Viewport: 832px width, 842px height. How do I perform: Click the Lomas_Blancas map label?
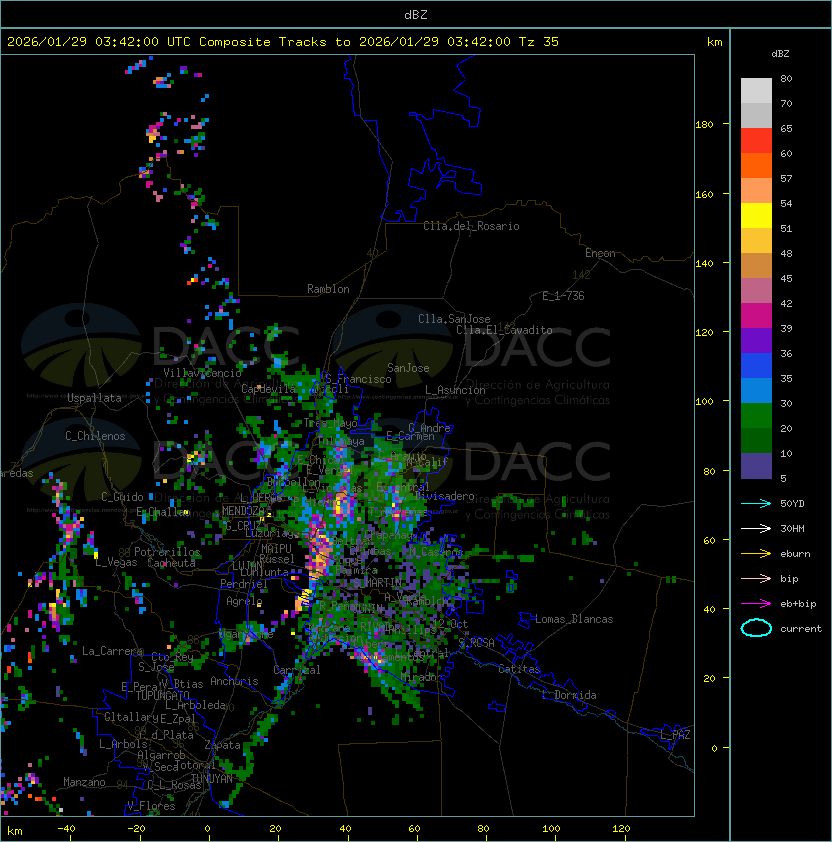pyautogui.click(x=574, y=619)
